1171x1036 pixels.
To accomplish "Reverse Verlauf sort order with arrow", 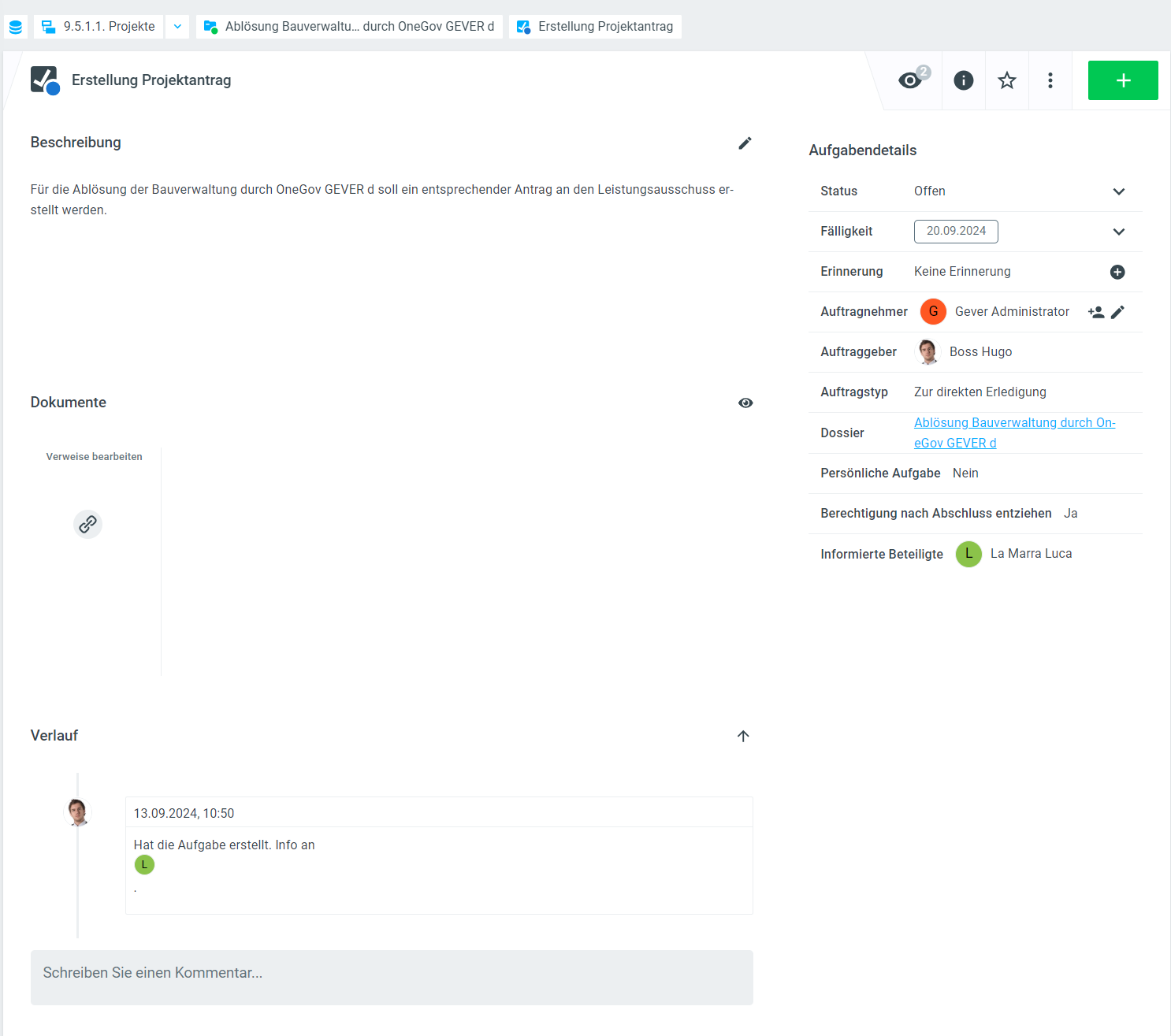I will (x=742, y=736).
